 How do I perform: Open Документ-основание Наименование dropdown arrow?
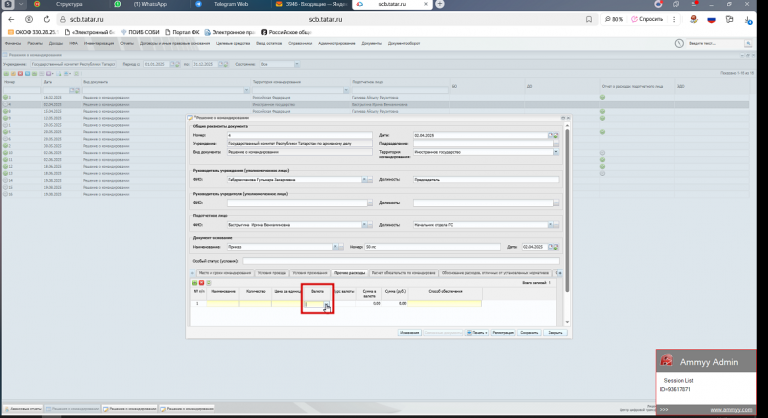pos(335,247)
